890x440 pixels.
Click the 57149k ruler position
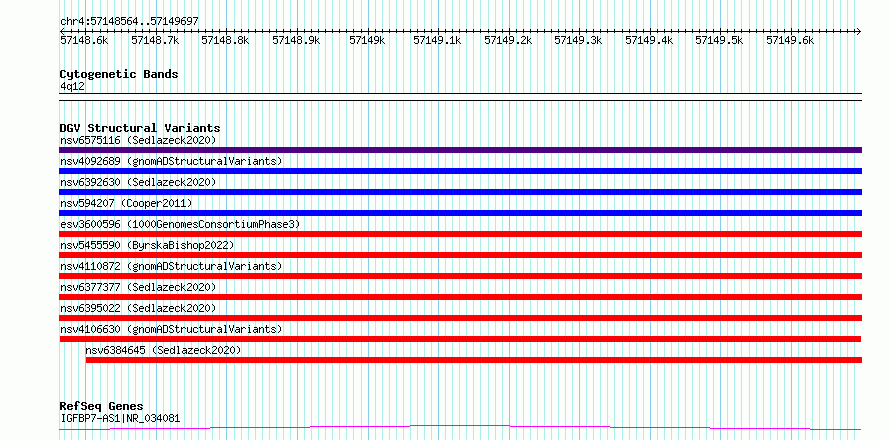pos(367,40)
